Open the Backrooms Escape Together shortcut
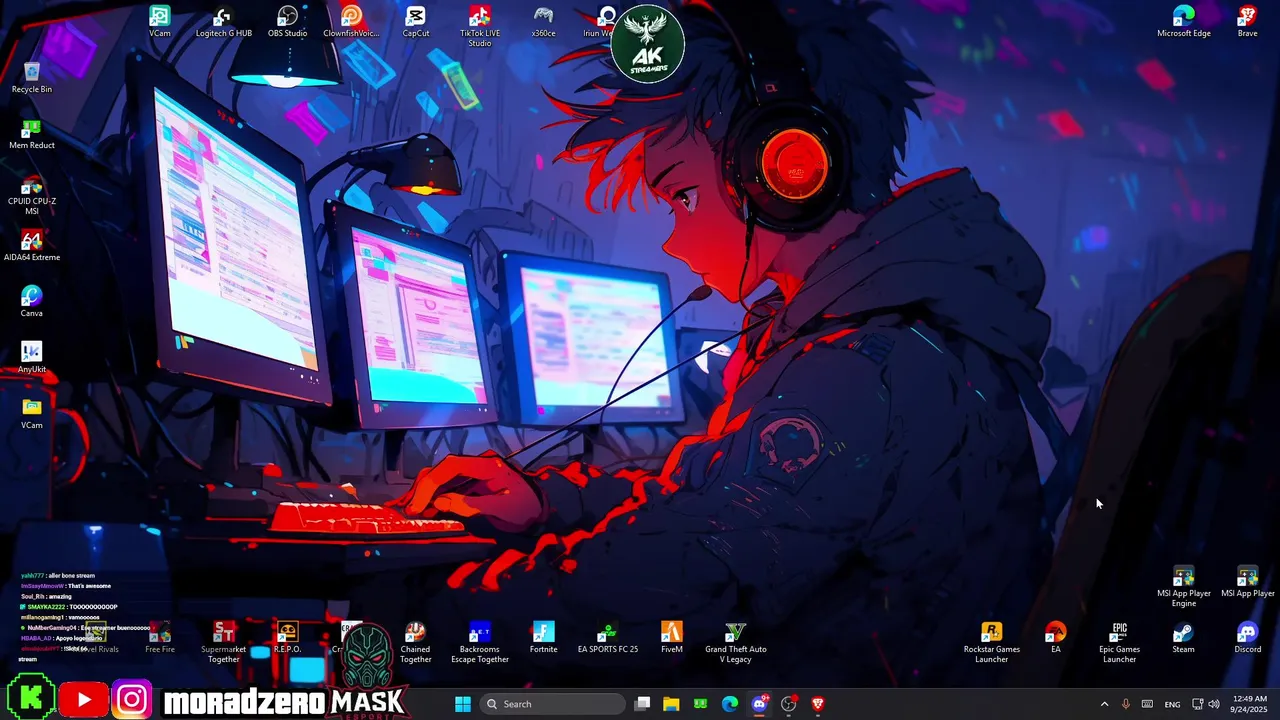Image resolution: width=1280 pixels, height=720 pixels. pos(480,642)
